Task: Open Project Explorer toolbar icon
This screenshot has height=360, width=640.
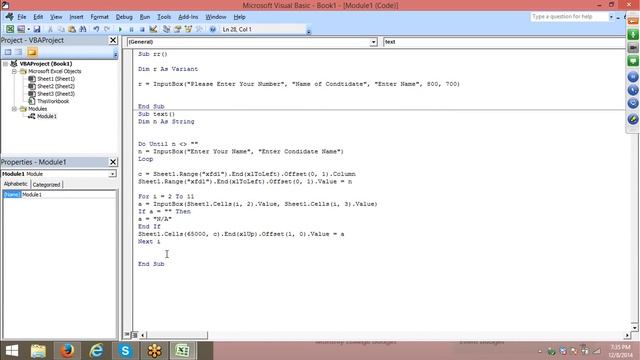Action: coord(166,29)
